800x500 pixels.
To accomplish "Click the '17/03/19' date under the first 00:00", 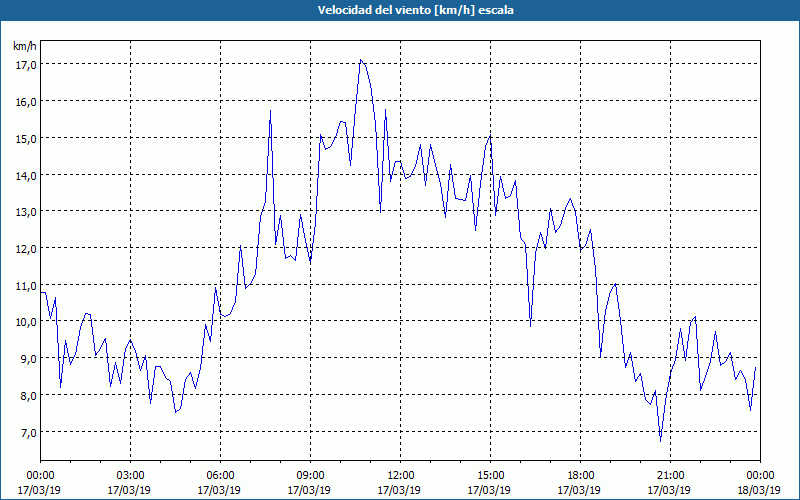I will coord(39,490).
